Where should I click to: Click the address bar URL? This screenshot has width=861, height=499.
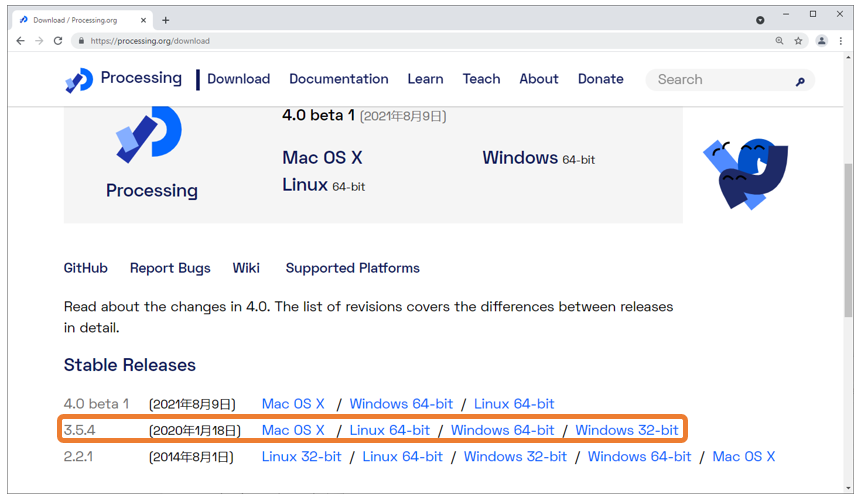tap(150, 41)
